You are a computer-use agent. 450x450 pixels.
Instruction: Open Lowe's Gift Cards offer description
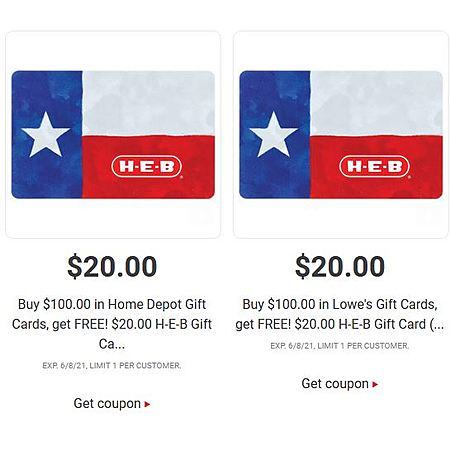pyautogui.click(x=340, y=314)
